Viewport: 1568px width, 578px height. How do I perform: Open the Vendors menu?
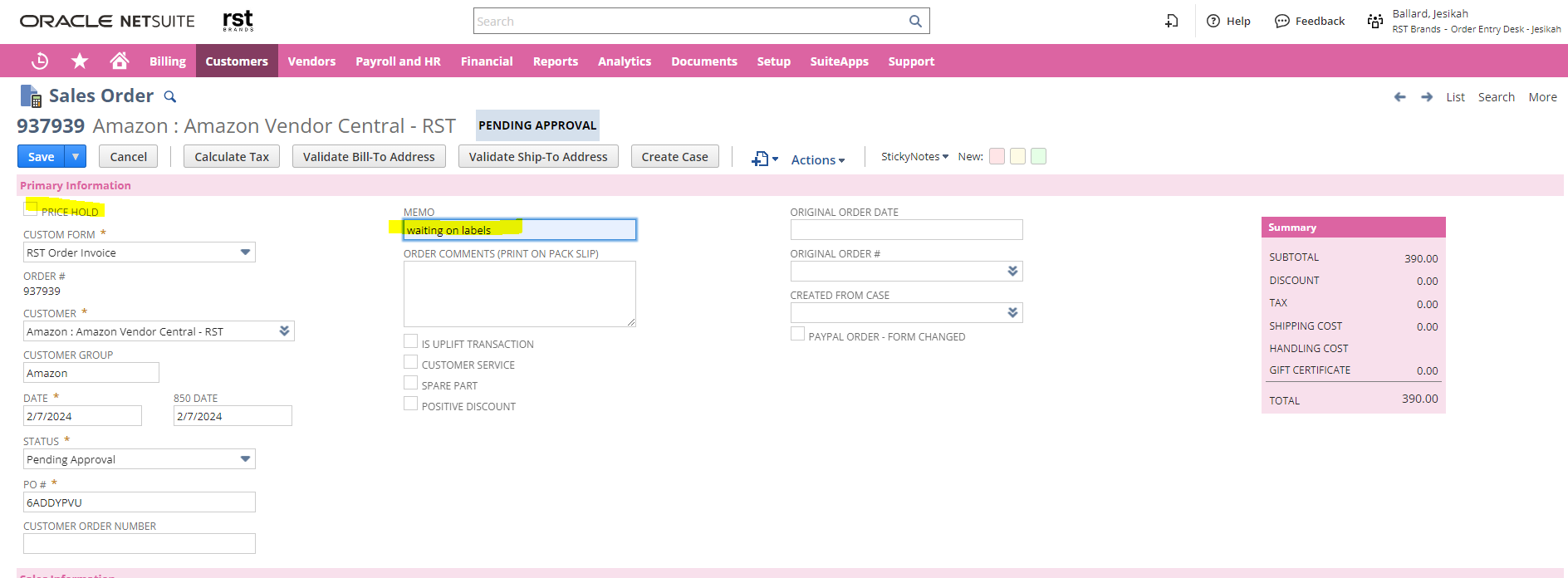pos(311,61)
